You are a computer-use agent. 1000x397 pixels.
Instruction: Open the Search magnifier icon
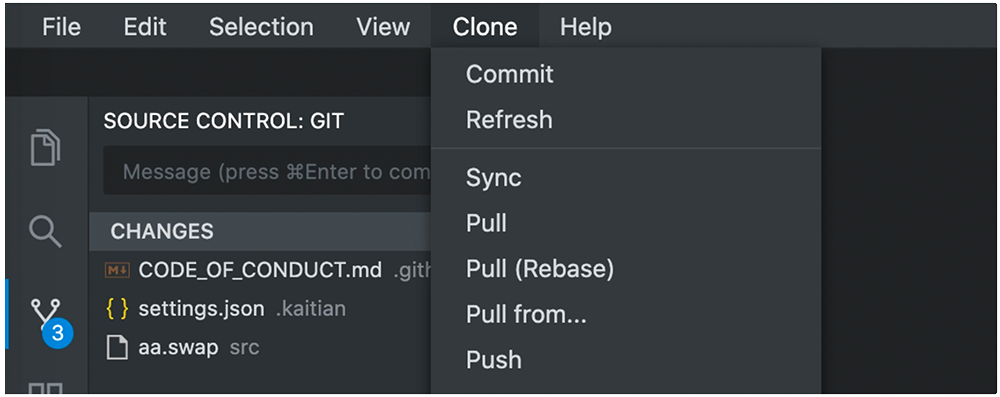pyautogui.click(x=46, y=231)
